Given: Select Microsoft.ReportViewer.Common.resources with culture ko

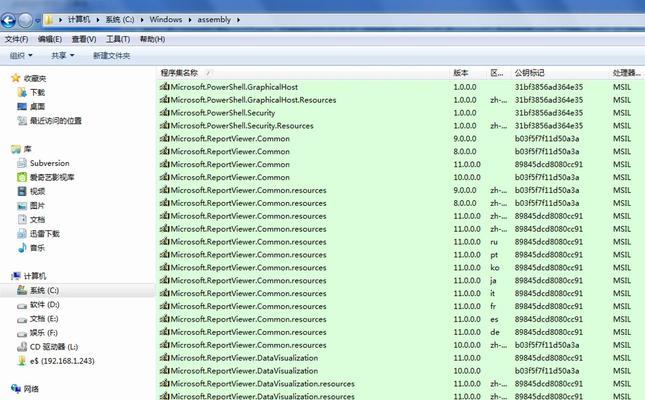Looking at the screenshot, I should tap(400, 267).
